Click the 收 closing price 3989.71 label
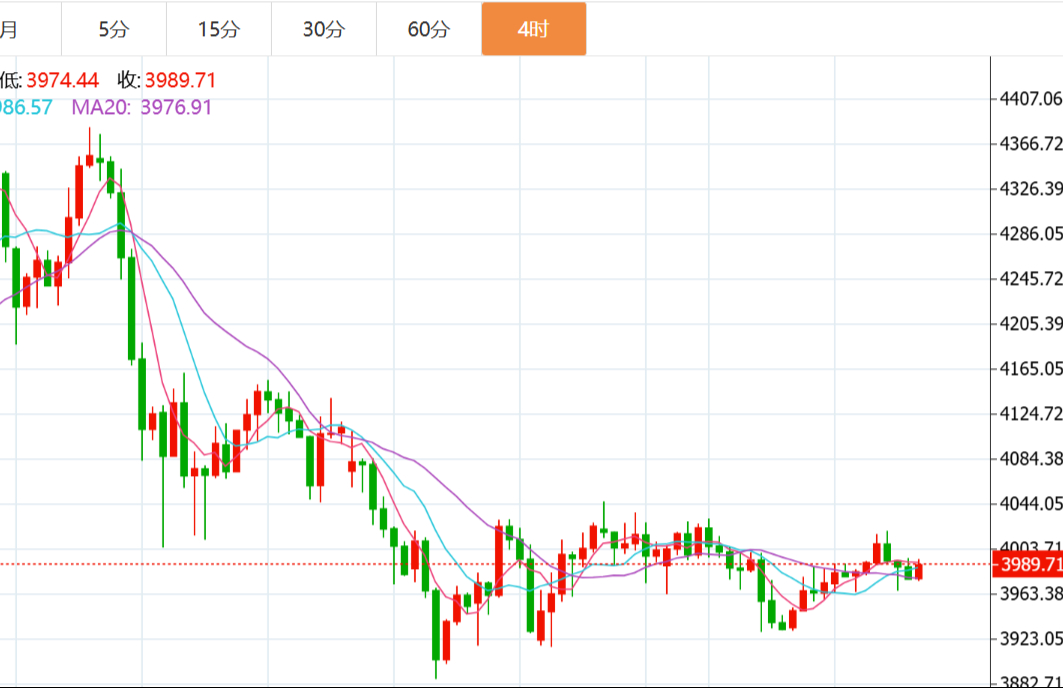The width and height of the screenshot is (1063, 688). (x=180, y=81)
